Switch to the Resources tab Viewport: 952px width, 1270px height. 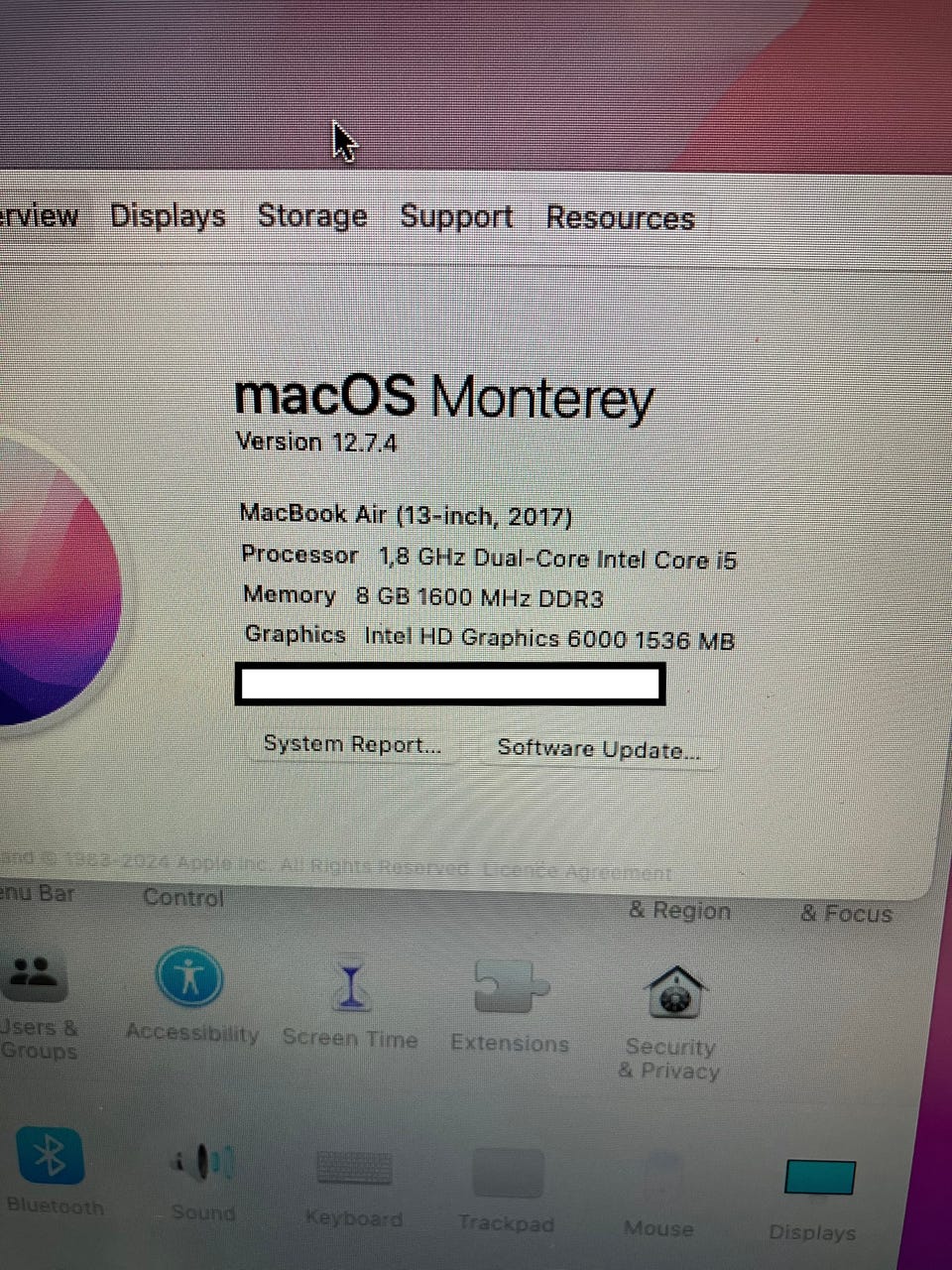tap(621, 218)
